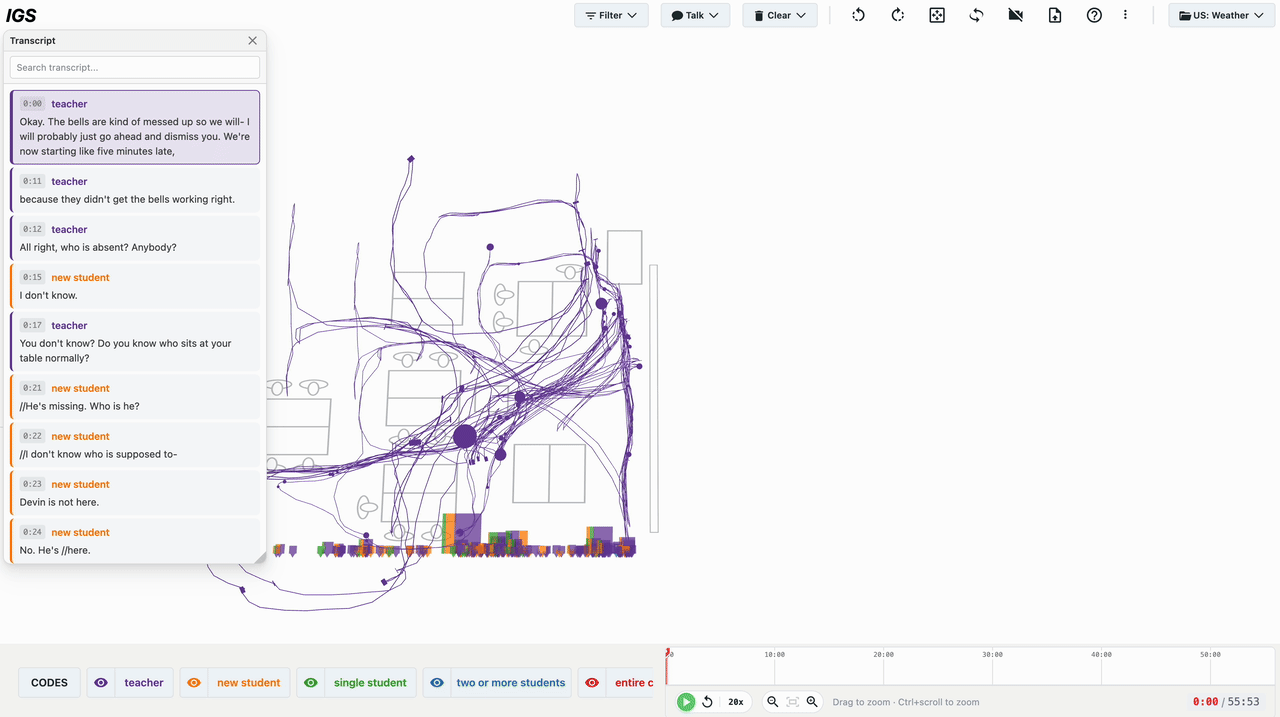Click the sync/refresh arrows icon near the video icon

(976, 15)
